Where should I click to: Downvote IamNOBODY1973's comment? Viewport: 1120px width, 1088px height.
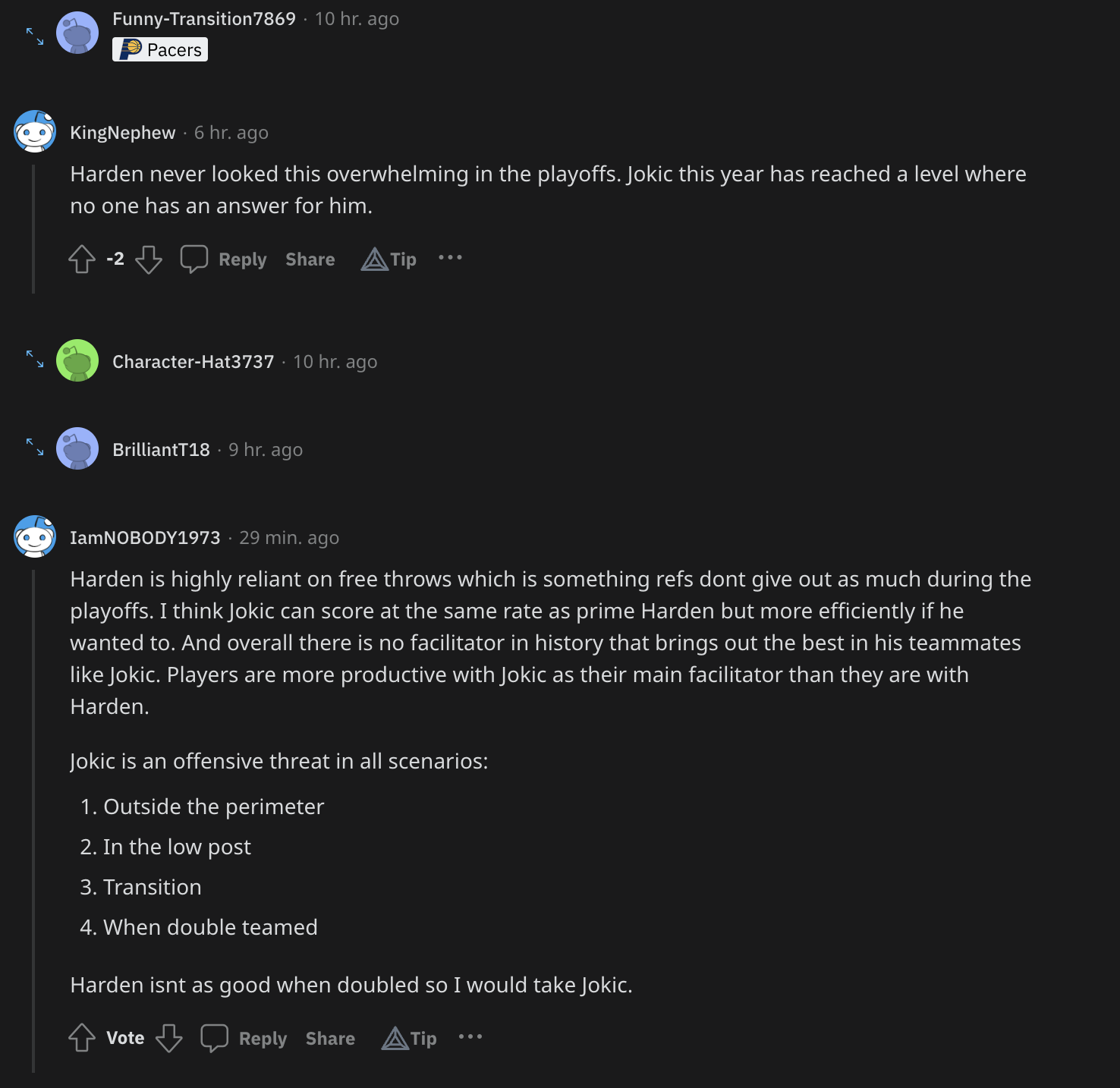pyautogui.click(x=169, y=1038)
